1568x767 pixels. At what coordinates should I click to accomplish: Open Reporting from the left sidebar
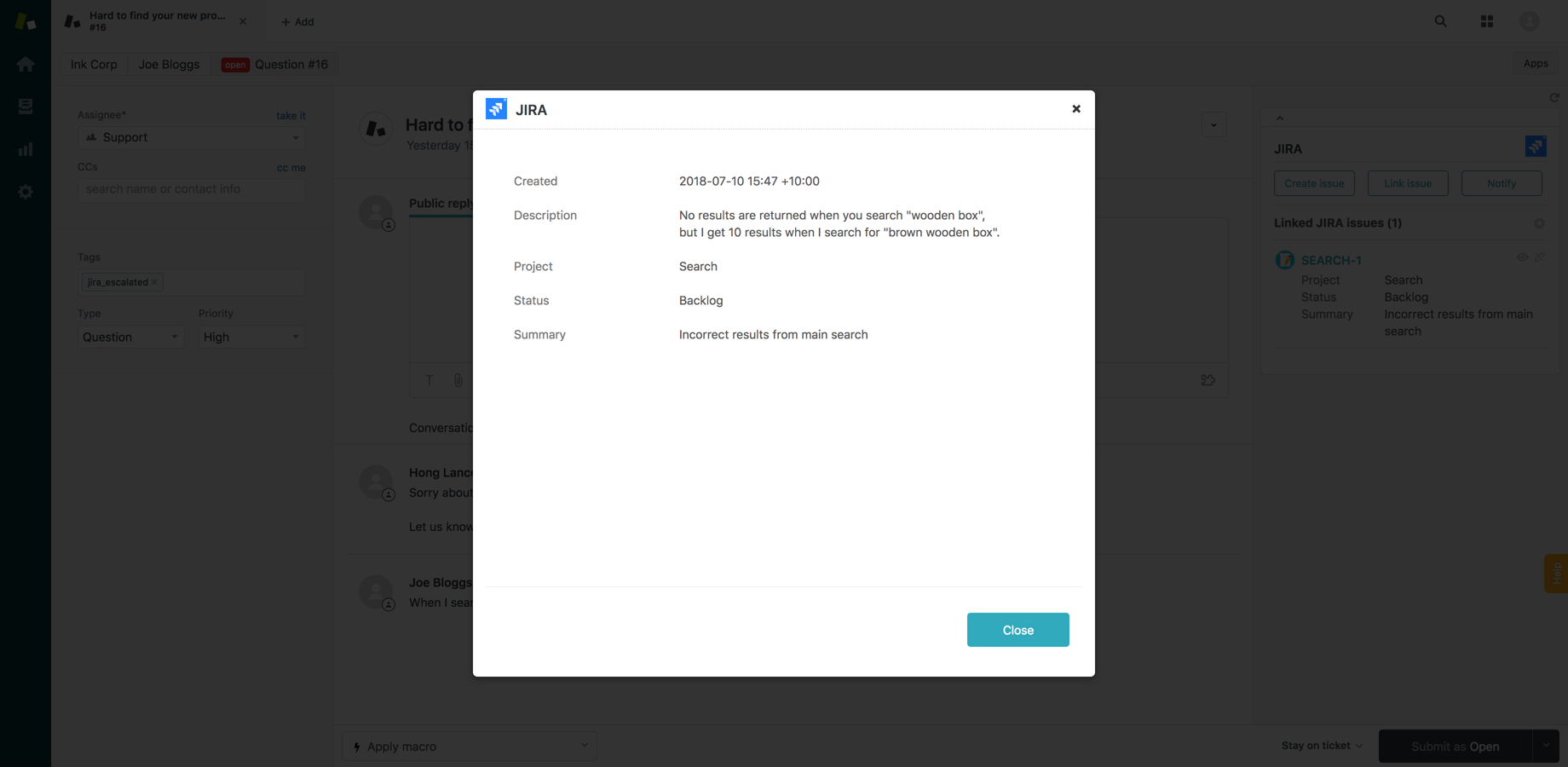pyautogui.click(x=26, y=148)
